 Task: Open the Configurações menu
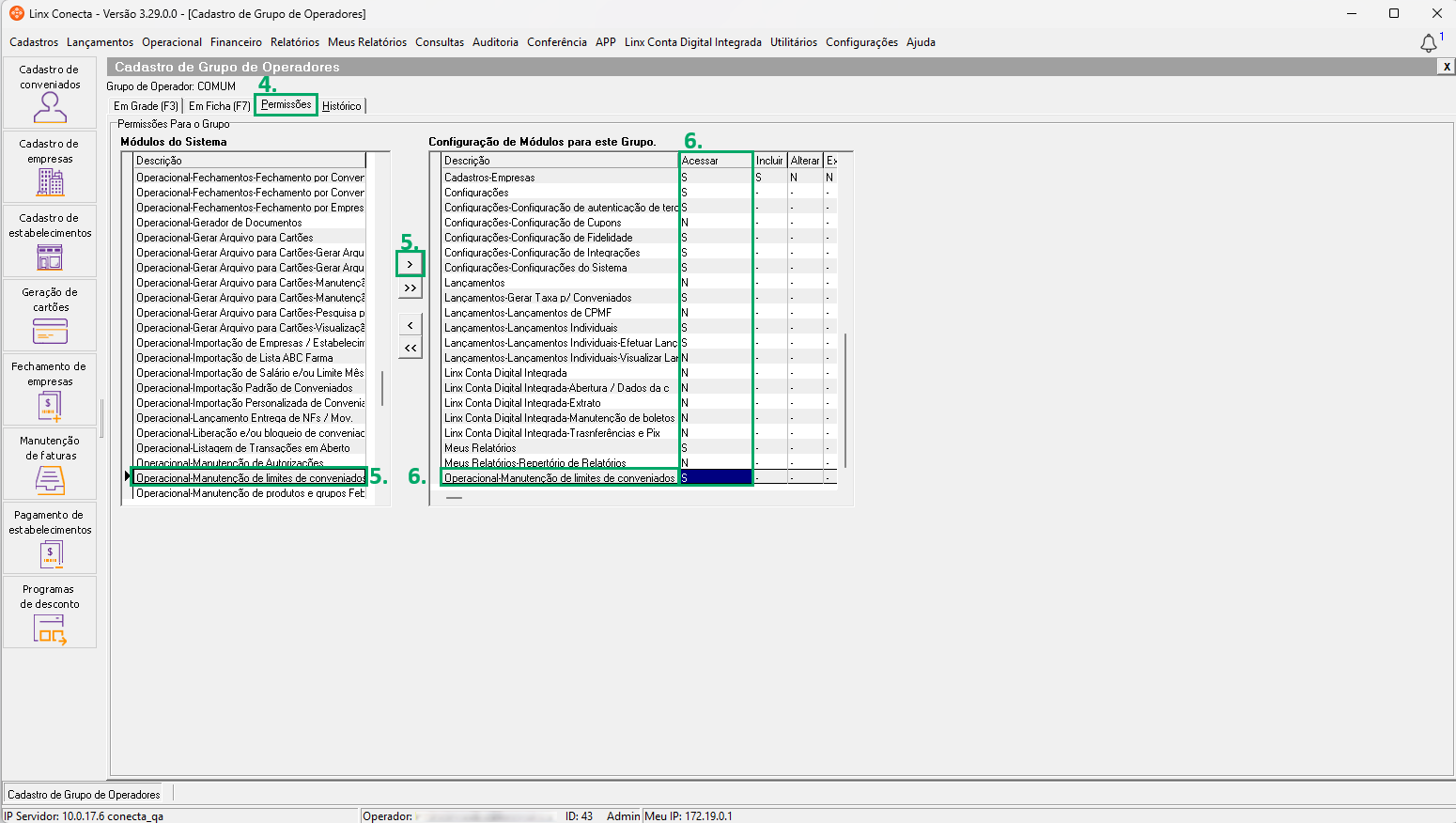pyautogui.click(x=861, y=42)
